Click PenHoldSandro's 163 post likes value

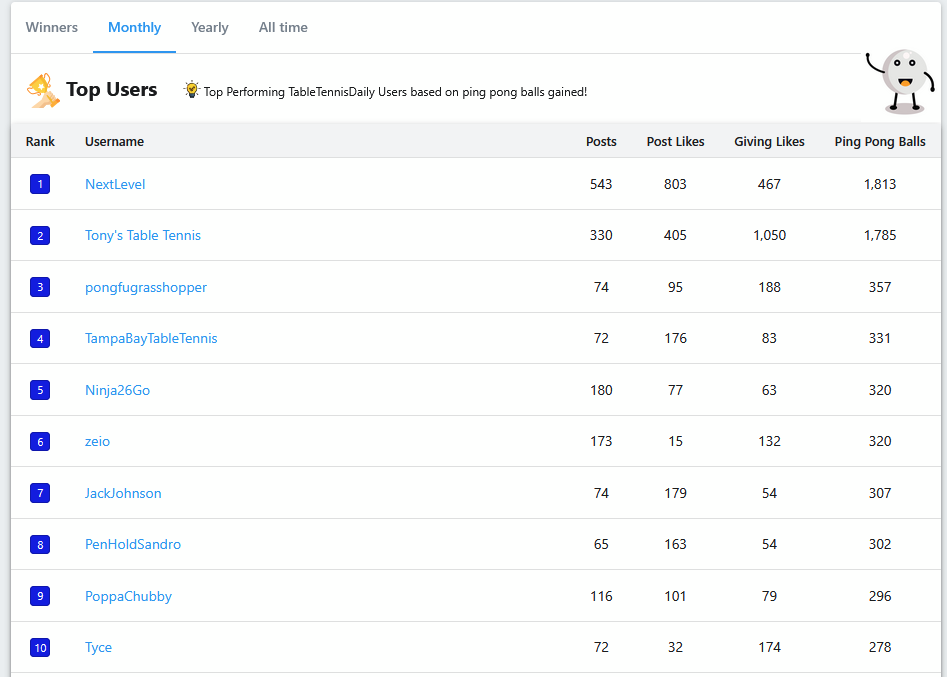pos(675,545)
